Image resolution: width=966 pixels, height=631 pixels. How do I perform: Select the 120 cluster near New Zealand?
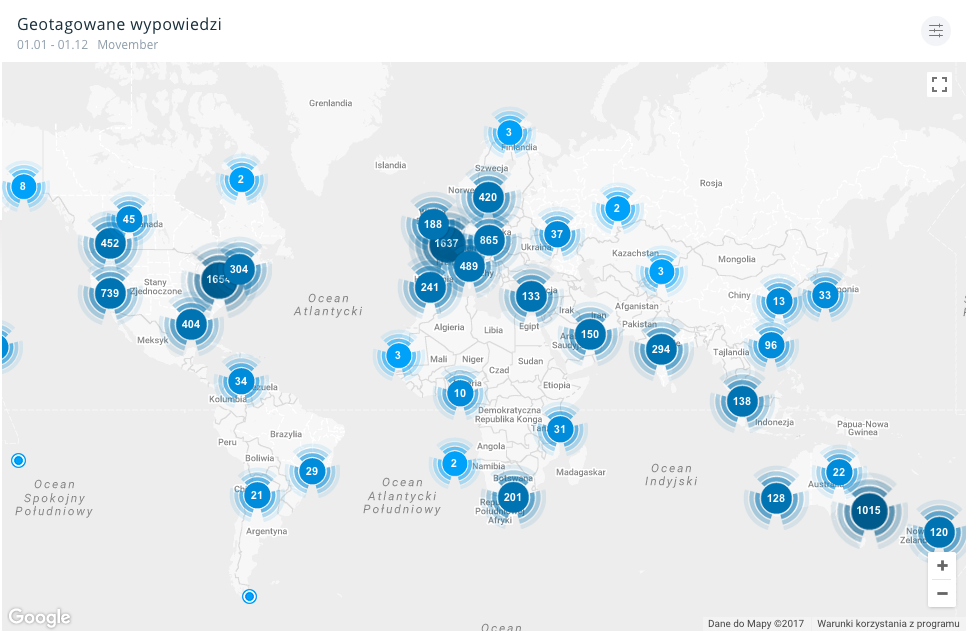(937, 532)
